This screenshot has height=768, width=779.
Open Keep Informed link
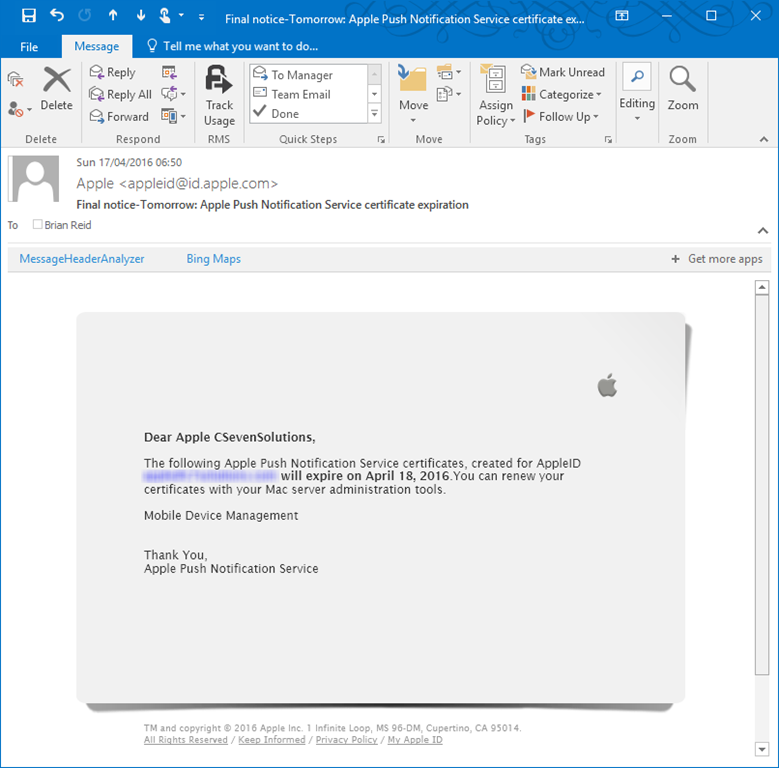[x=272, y=740]
